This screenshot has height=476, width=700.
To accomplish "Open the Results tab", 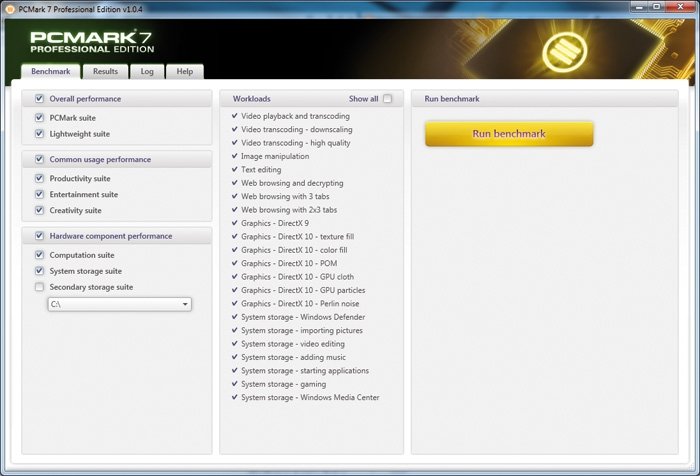I will (105, 71).
